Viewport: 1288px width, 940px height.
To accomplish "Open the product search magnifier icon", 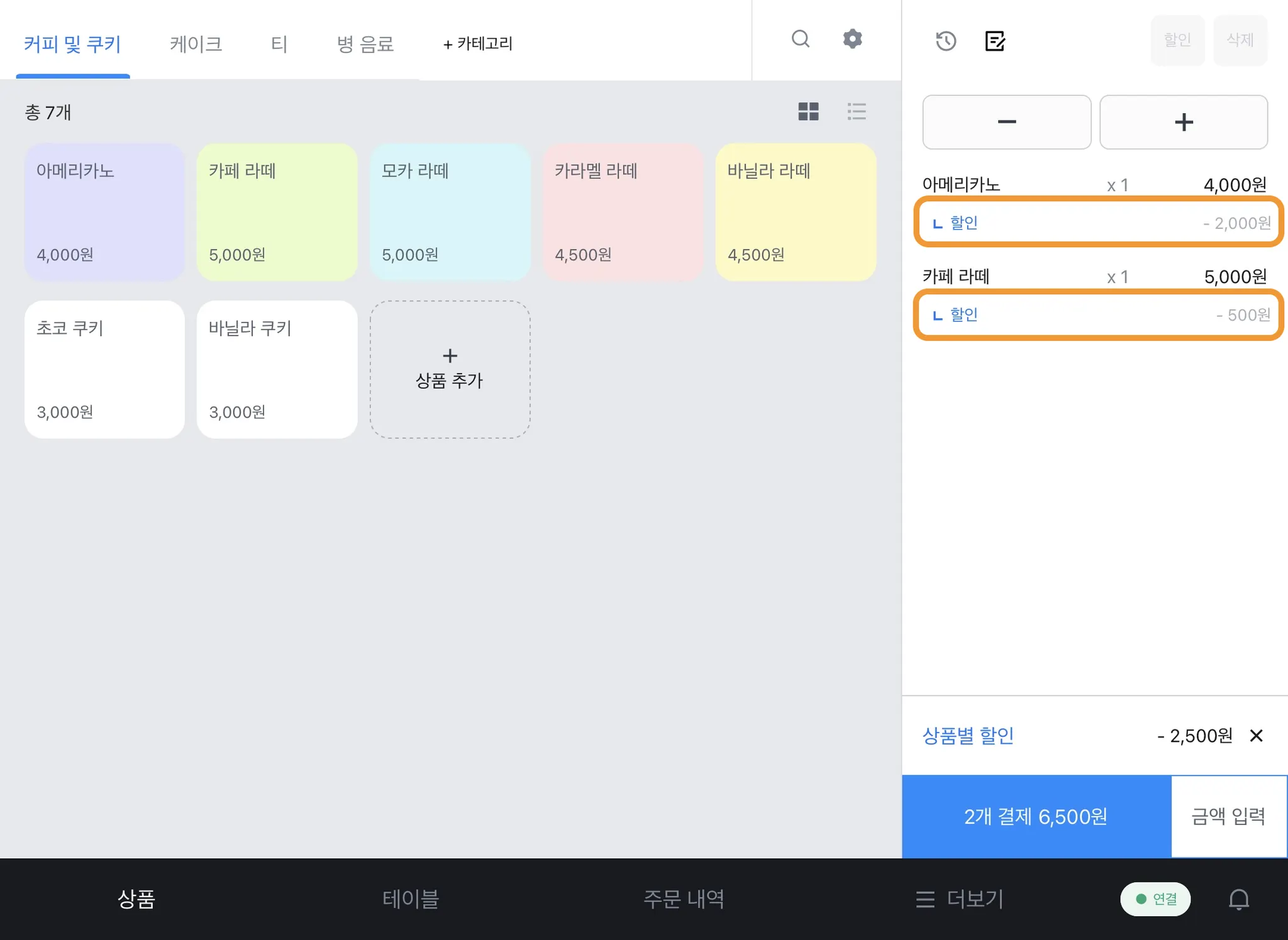I will [x=800, y=39].
